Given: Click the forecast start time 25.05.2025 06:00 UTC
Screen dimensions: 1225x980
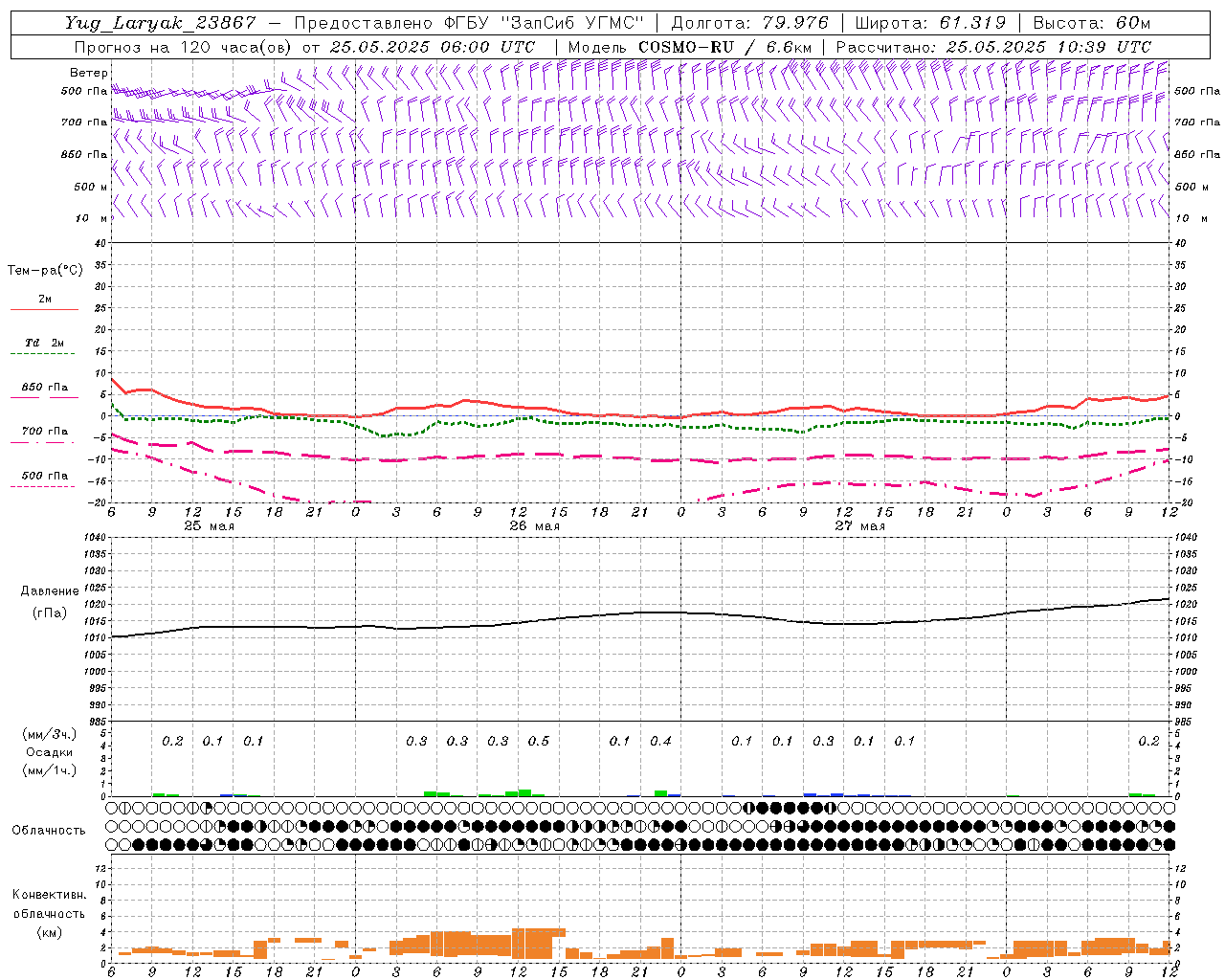Looking at the screenshot, I should point(433,47).
